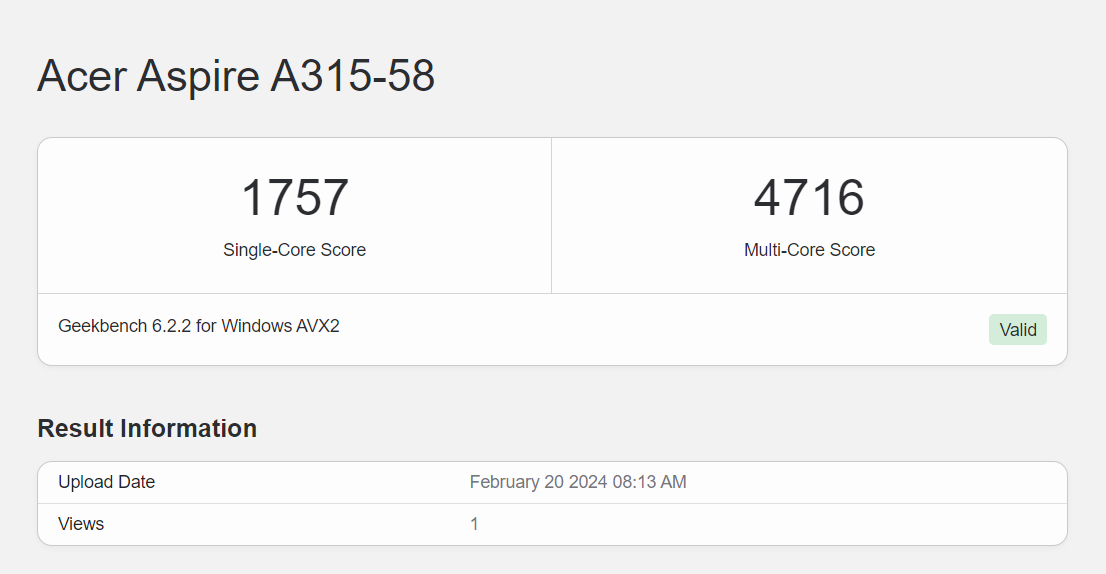The width and height of the screenshot is (1106, 574).
Task: Click the green Valid badge
Action: pos(1017,329)
